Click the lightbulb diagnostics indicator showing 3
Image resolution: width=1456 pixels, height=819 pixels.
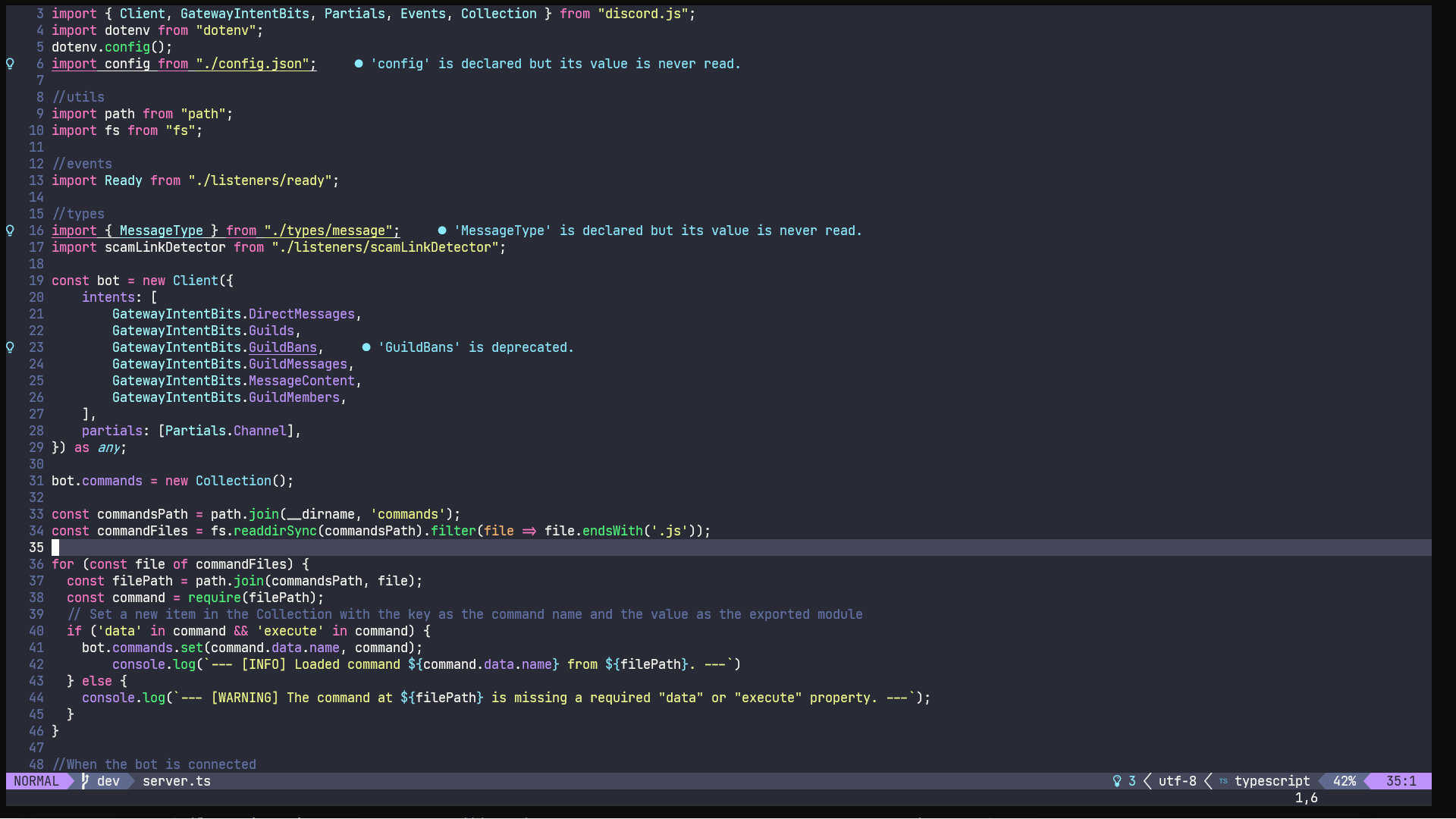coord(1124,781)
